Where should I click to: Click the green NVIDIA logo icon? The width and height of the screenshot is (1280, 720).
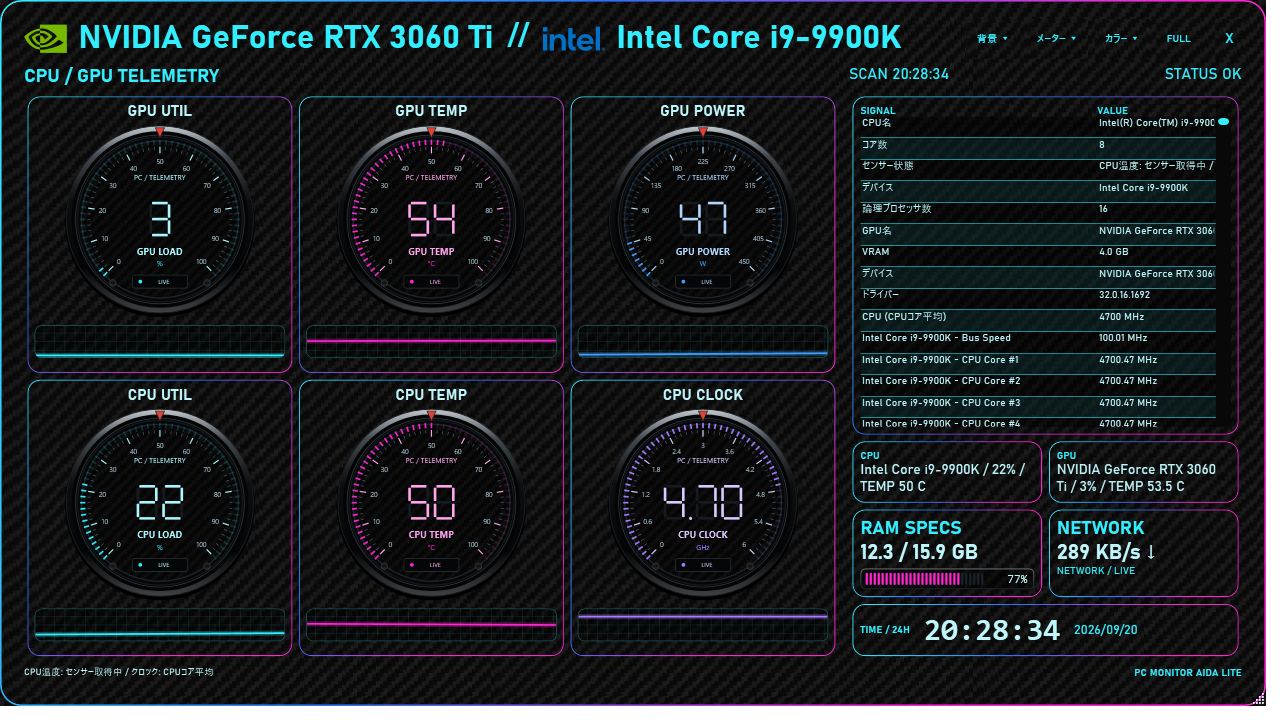pos(46,38)
